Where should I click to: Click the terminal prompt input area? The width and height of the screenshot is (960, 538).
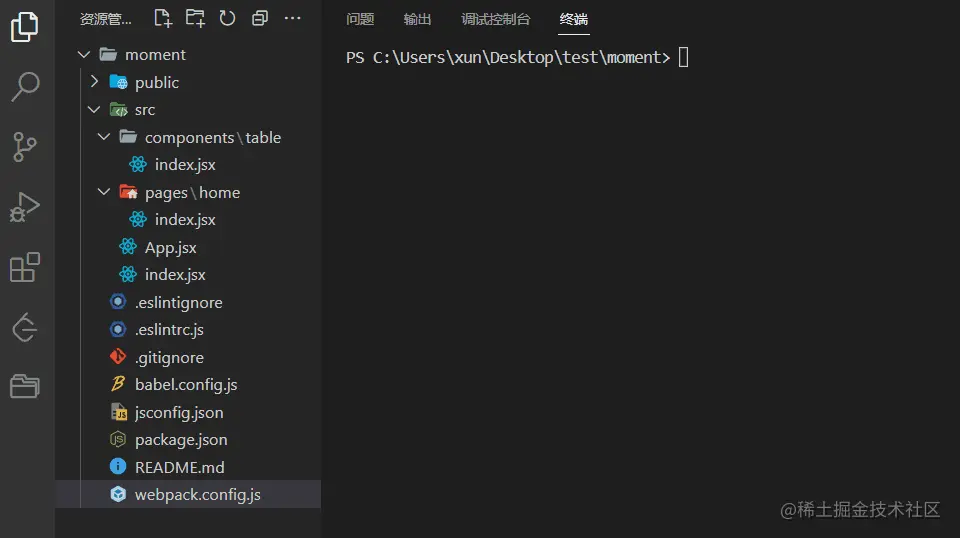coord(684,57)
